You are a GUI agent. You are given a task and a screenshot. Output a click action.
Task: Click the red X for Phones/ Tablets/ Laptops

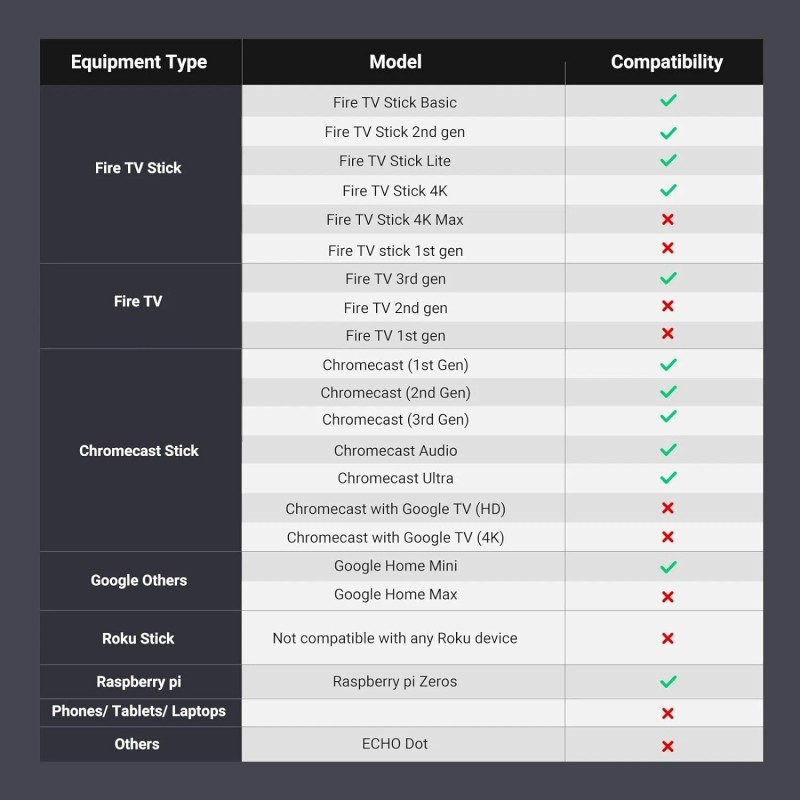pyautogui.click(x=667, y=713)
